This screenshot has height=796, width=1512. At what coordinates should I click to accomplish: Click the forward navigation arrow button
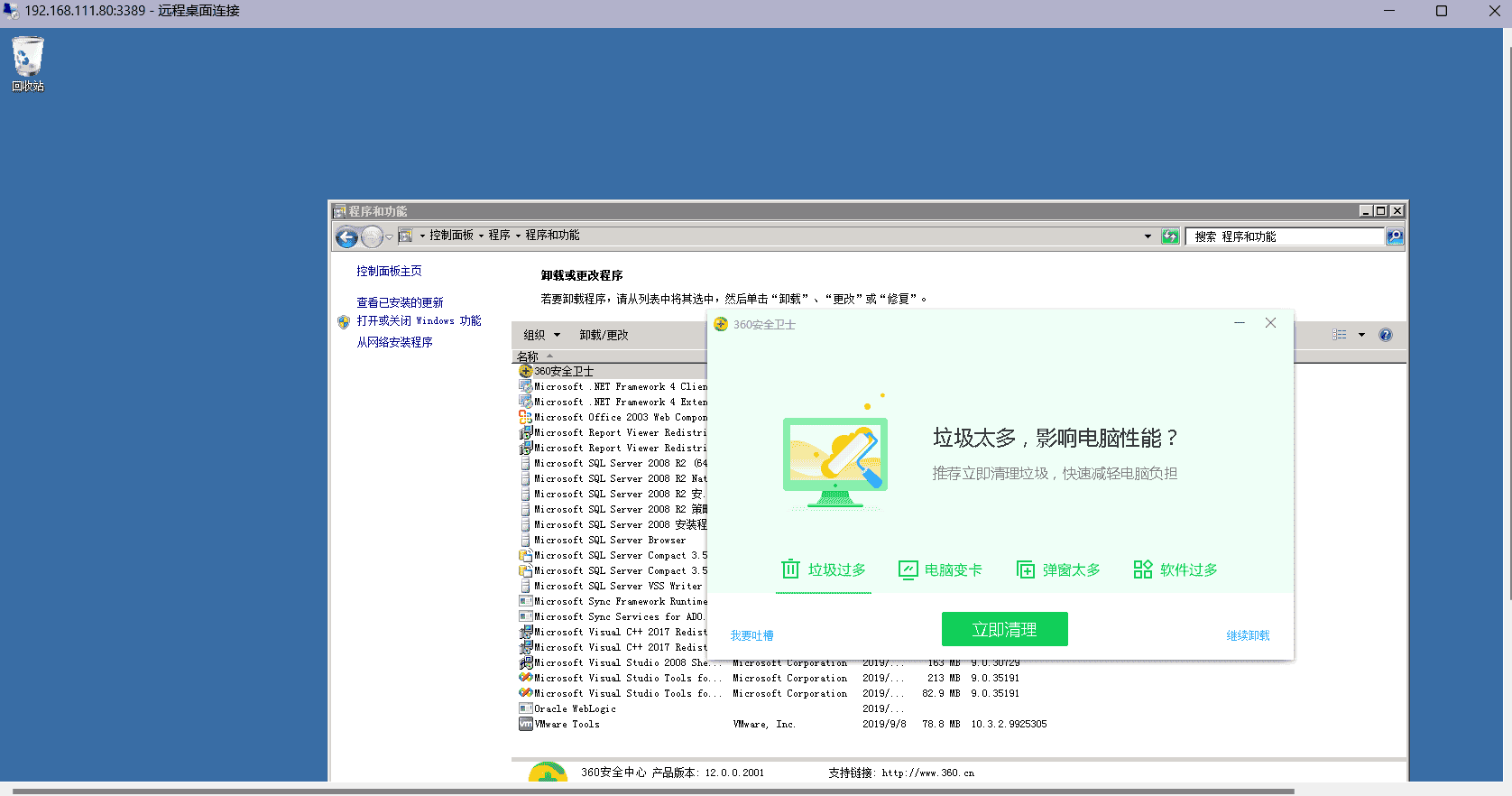[x=372, y=237]
